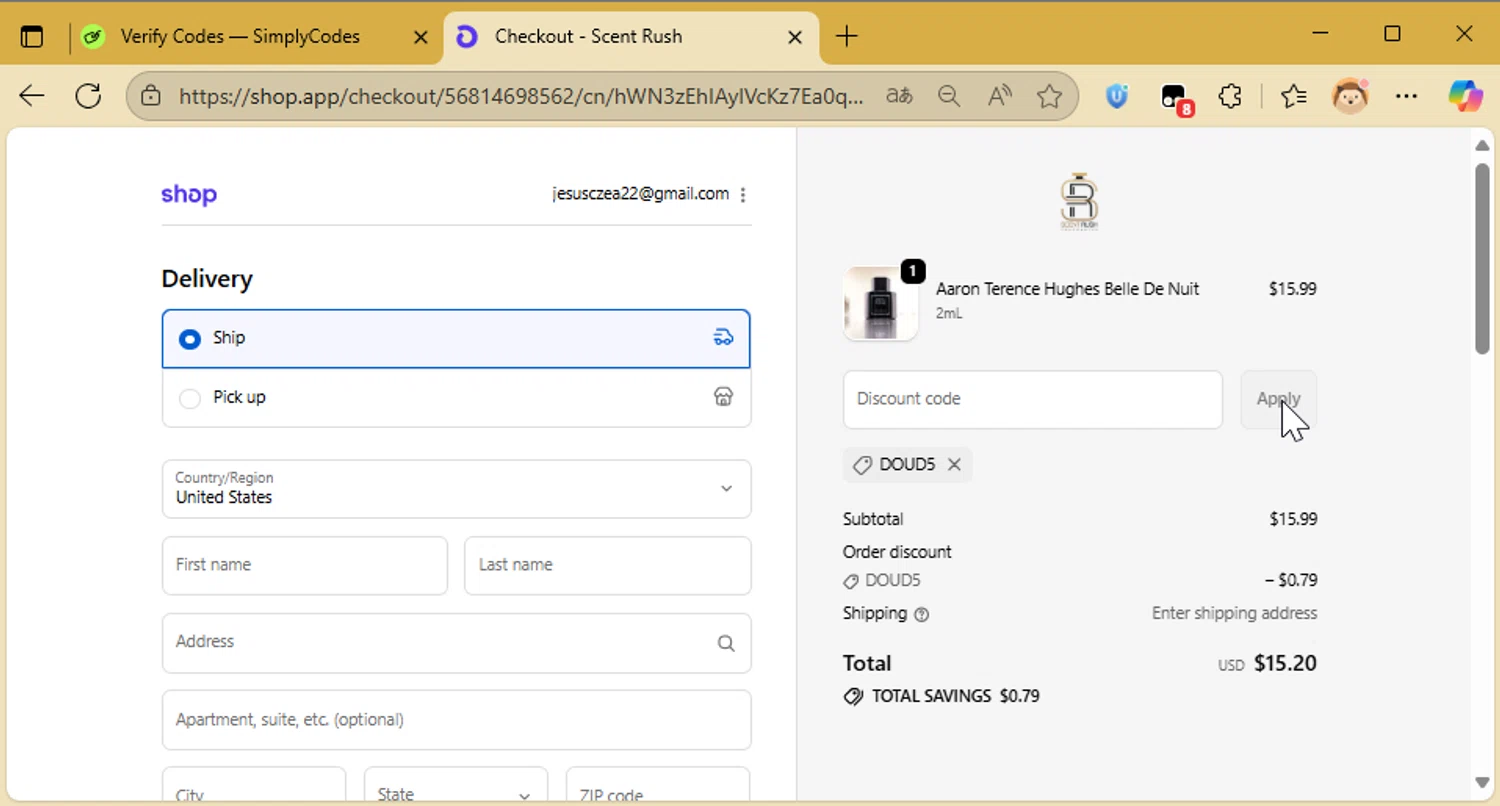Image resolution: width=1500 pixels, height=806 pixels.
Task: Reload the checkout page
Action: pos(88,96)
